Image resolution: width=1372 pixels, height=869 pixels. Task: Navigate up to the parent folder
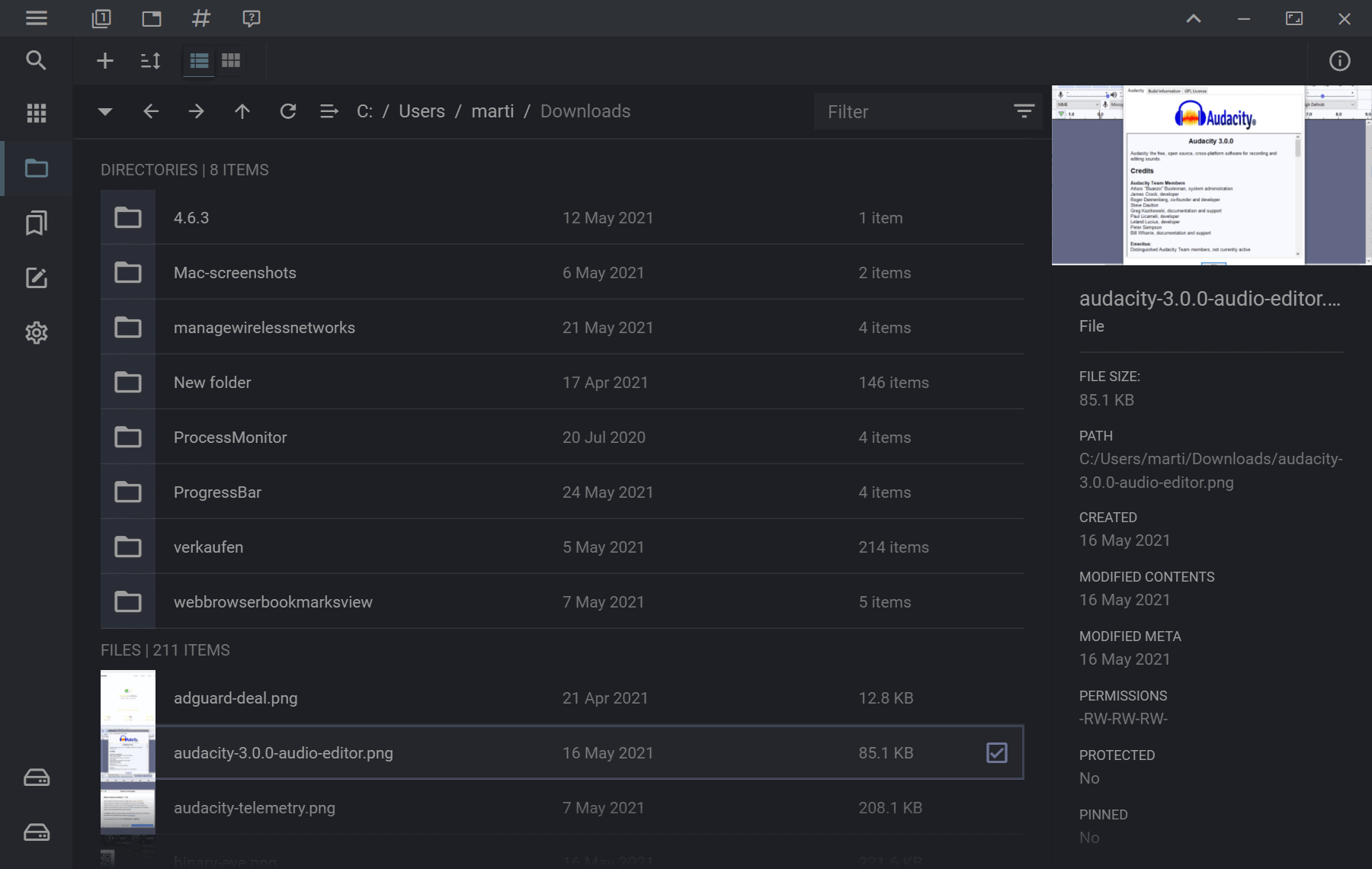(242, 111)
